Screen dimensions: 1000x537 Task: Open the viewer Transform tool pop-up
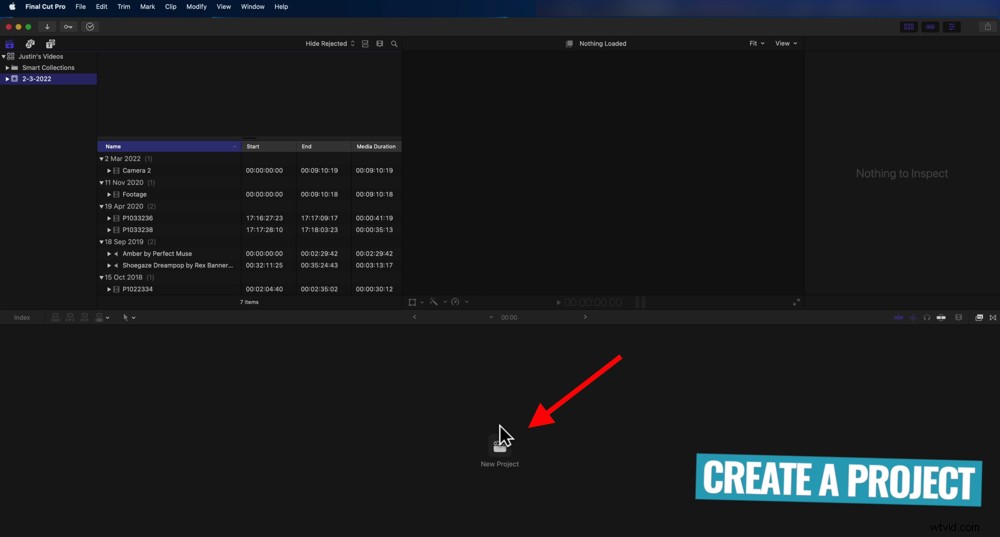(x=415, y=302)
